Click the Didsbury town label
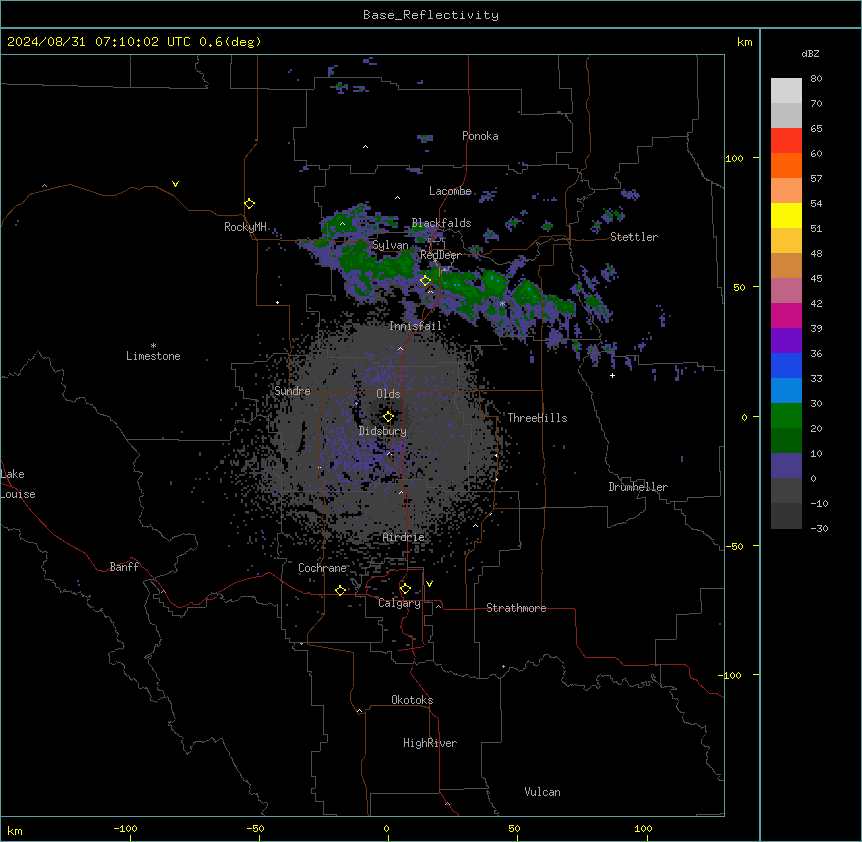 click(x=383, y=431)
